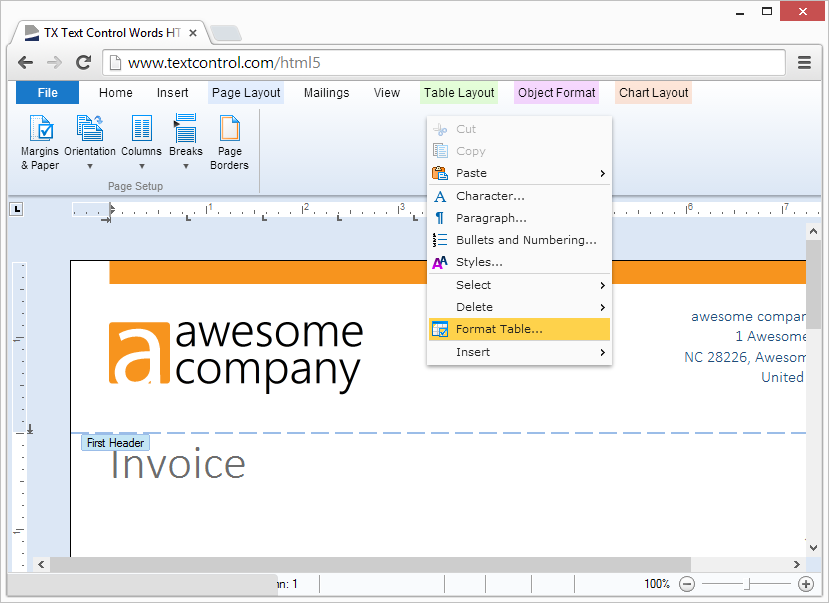This screenshot has height=603, width=829.
Task: Click the Copy icon in context menu
Action: click(440, 151)
